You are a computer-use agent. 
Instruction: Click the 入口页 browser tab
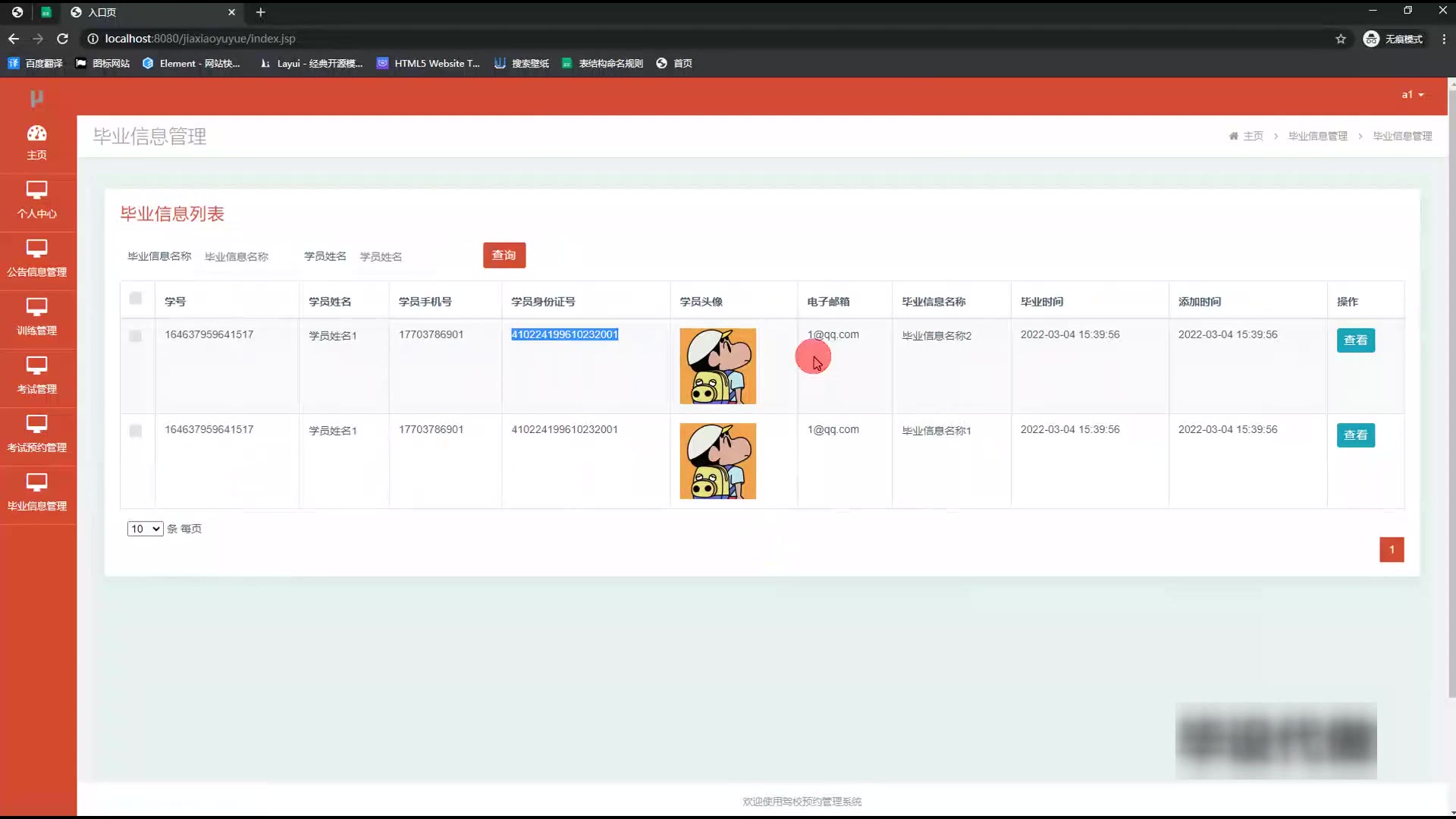click(x=152, y=12)
